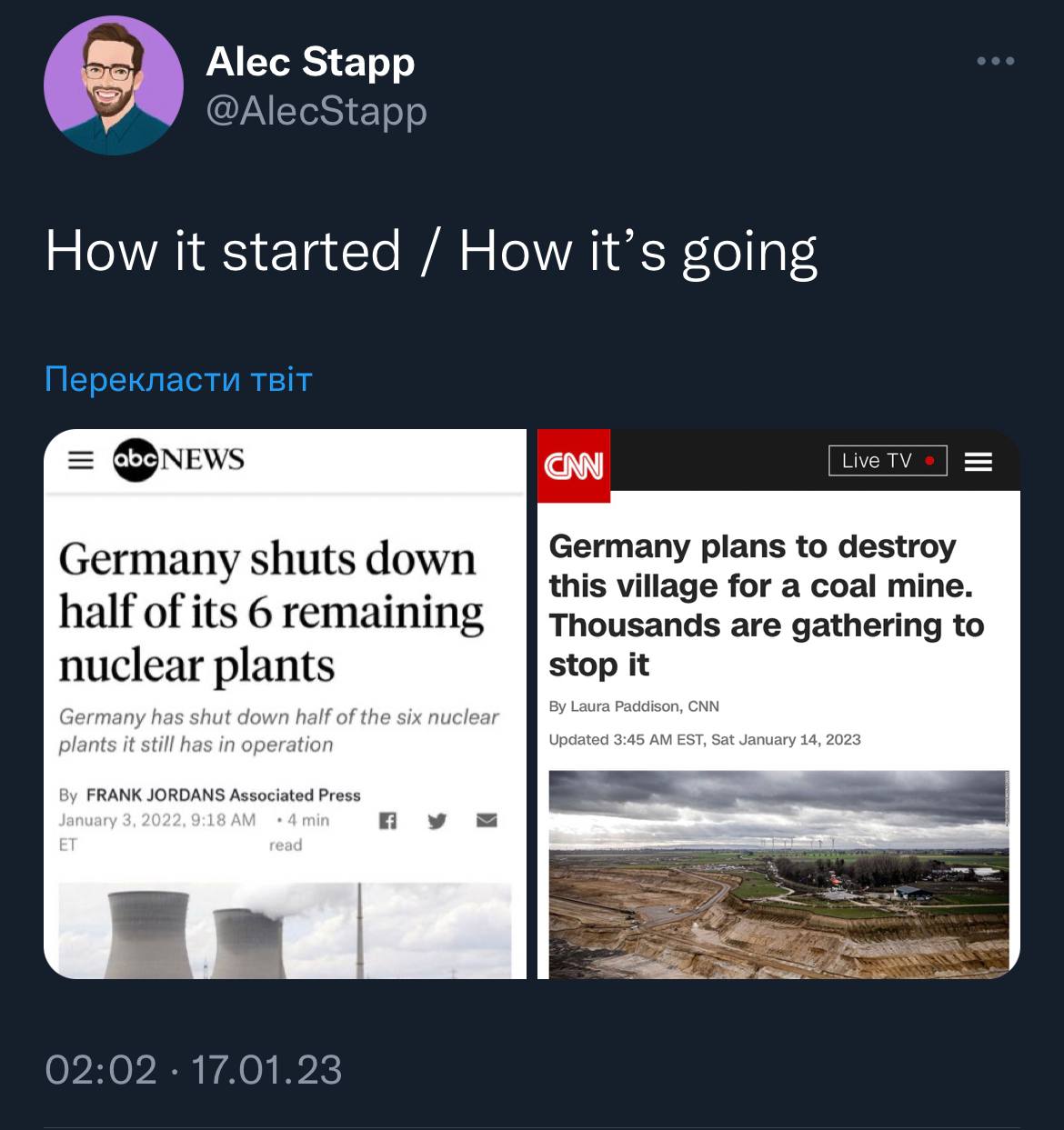Image resolution: width=1064 pixels, height=1130 pixels.
Task: Click the Alec Stapp display name
Action: (x=310, y=62)
